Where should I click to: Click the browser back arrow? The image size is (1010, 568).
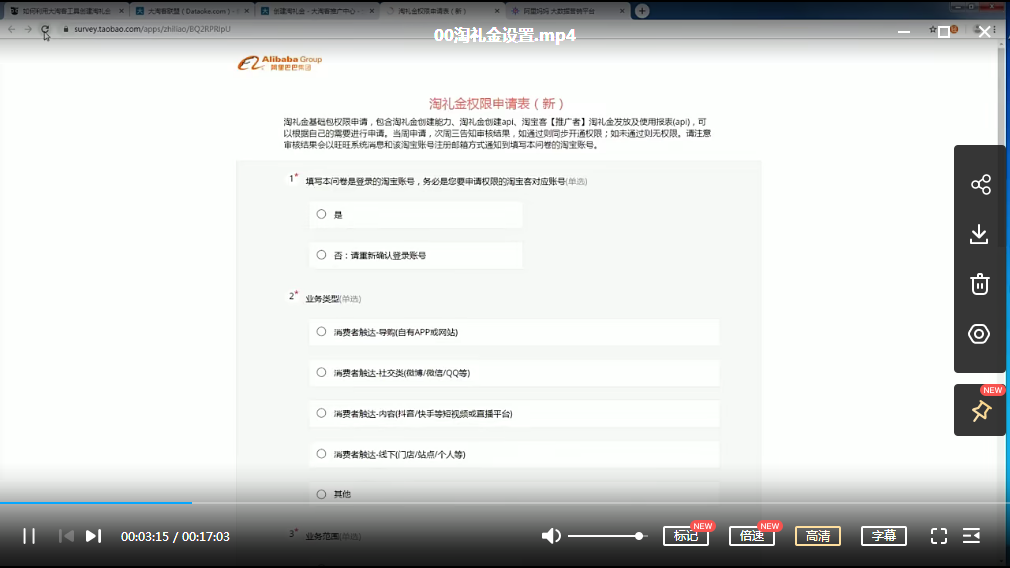tap(12, 29)
